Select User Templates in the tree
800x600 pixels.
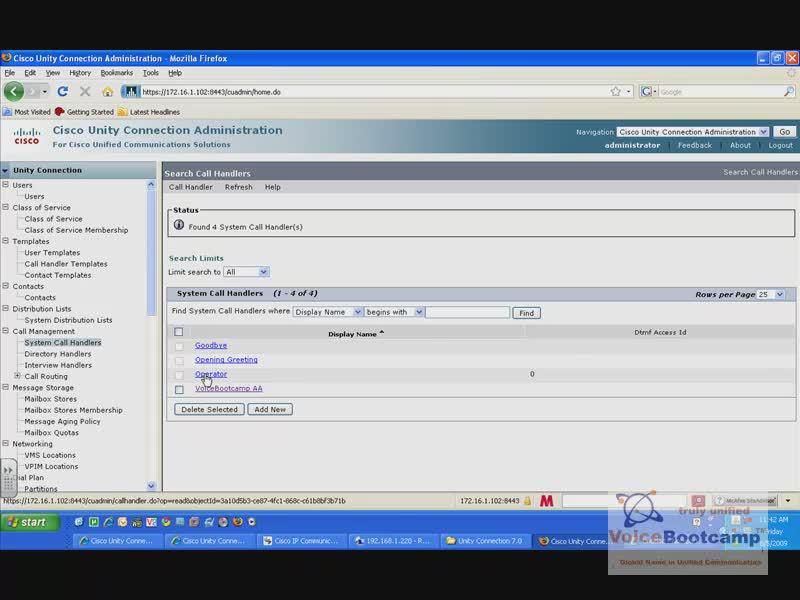(x=52, y=253)
